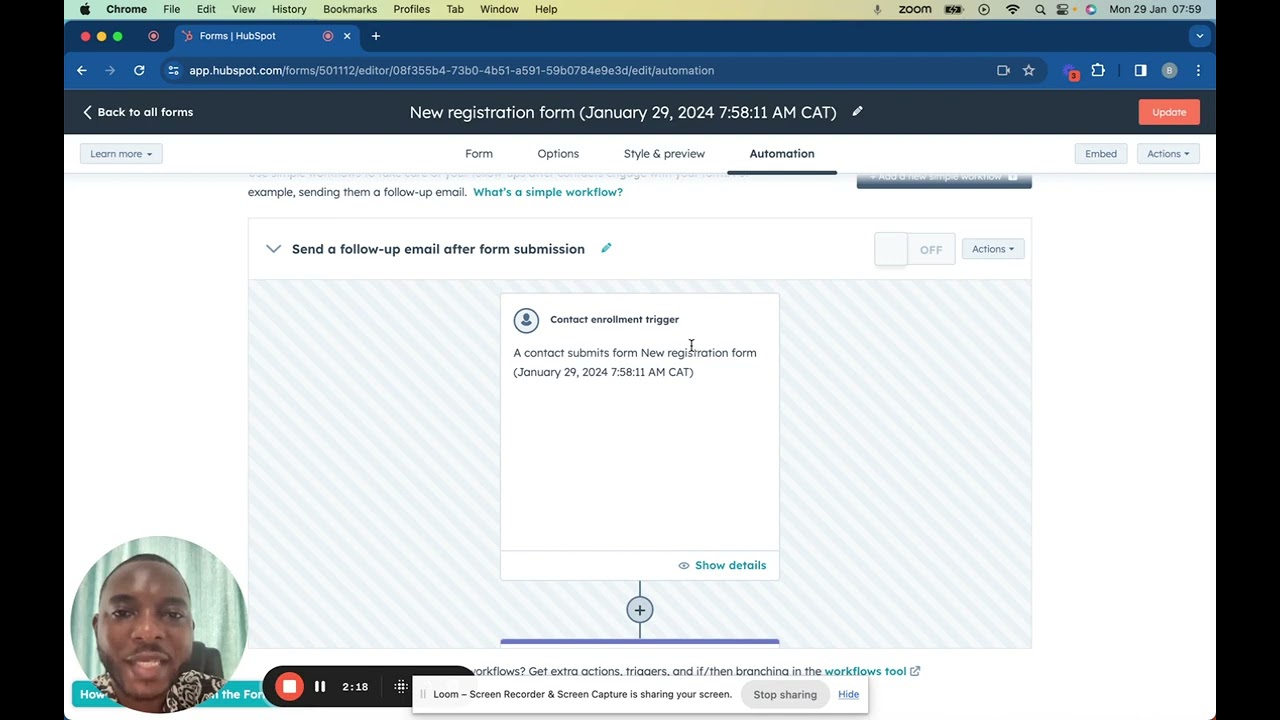Viewport: 1280px width, 720px height.
Task: Open the Learn more dropdown
Action: click(121, 154)
